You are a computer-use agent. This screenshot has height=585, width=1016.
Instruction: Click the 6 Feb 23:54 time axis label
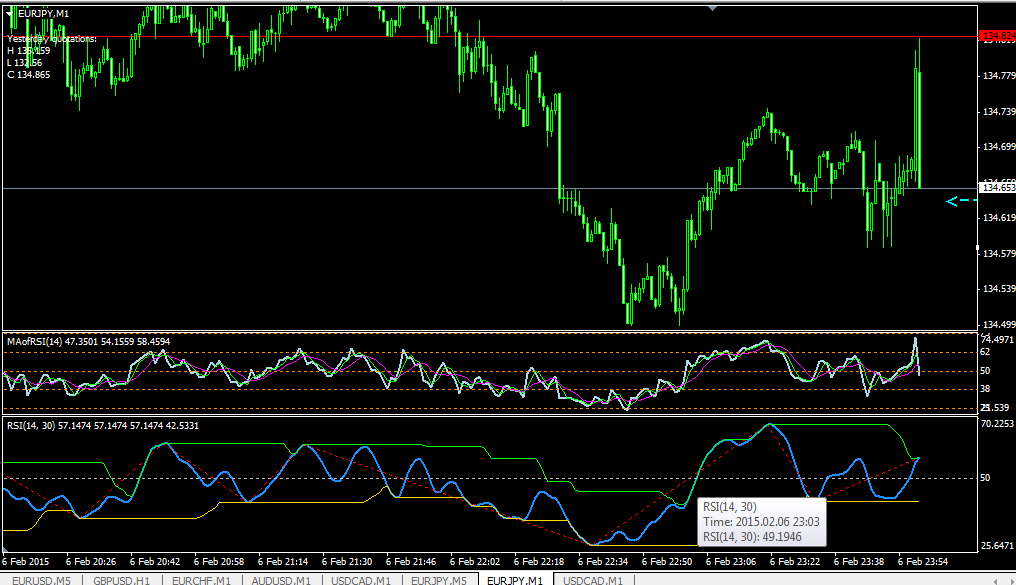coord(923,562)
